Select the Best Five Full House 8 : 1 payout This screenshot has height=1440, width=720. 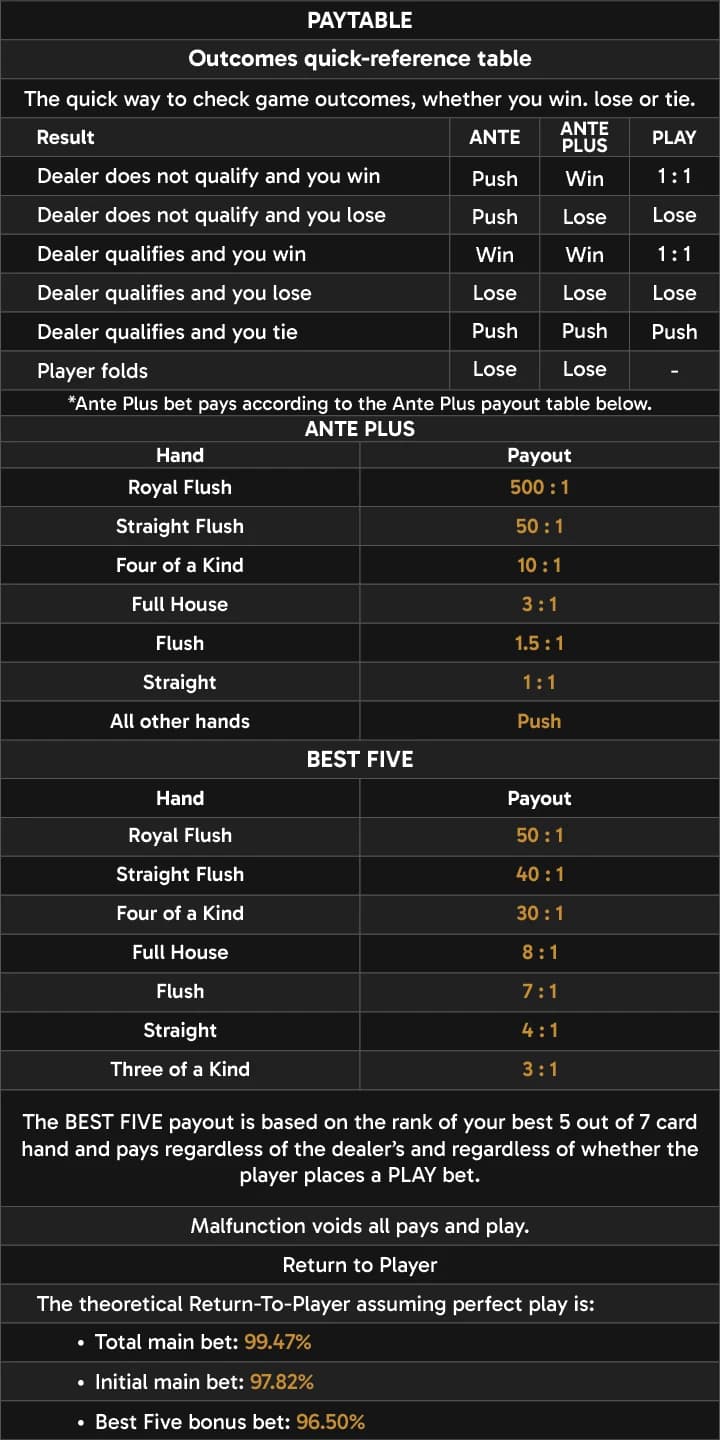[539, 952]
